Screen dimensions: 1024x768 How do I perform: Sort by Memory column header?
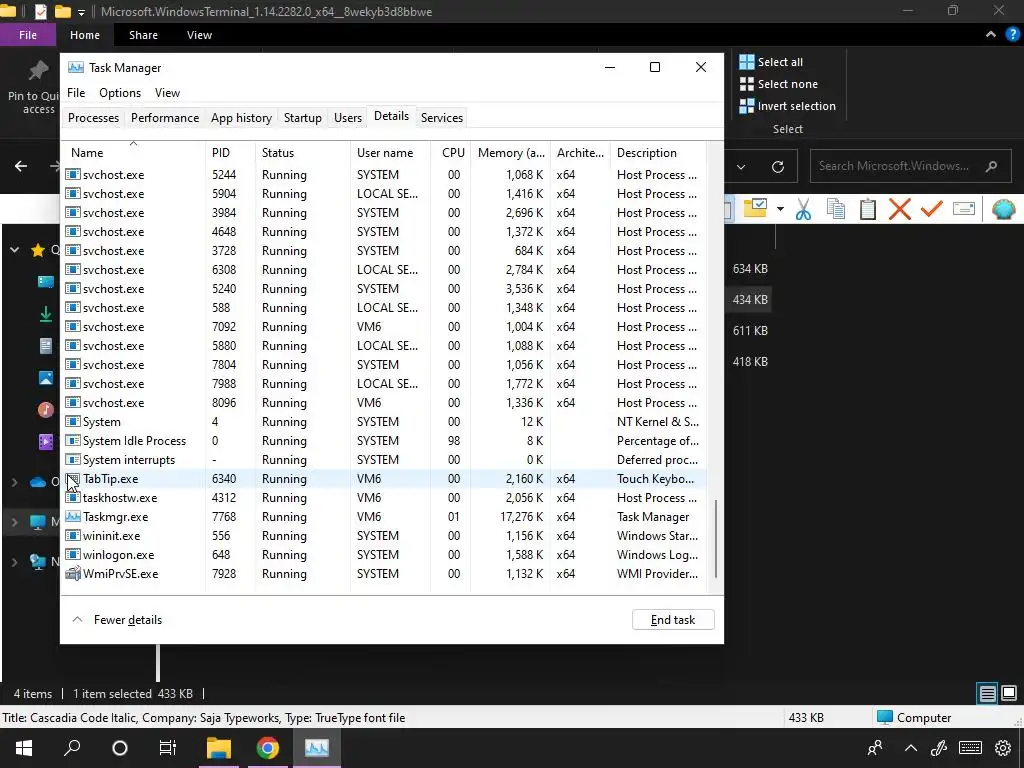tap(510, 152)
